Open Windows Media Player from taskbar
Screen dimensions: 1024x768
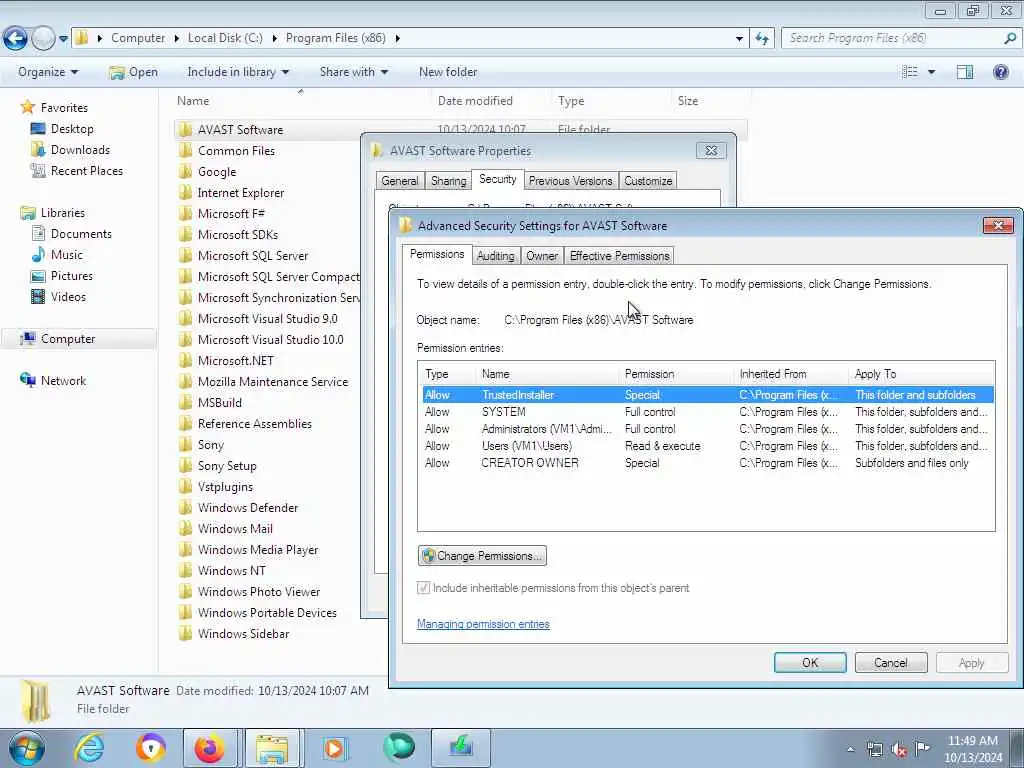point(334,748)
